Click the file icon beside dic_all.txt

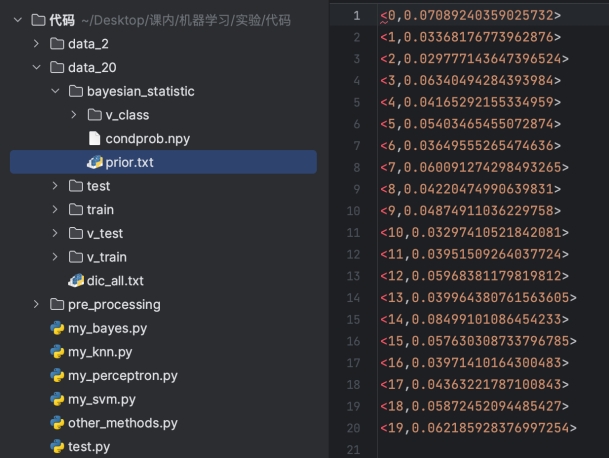[x=75, y=281]
